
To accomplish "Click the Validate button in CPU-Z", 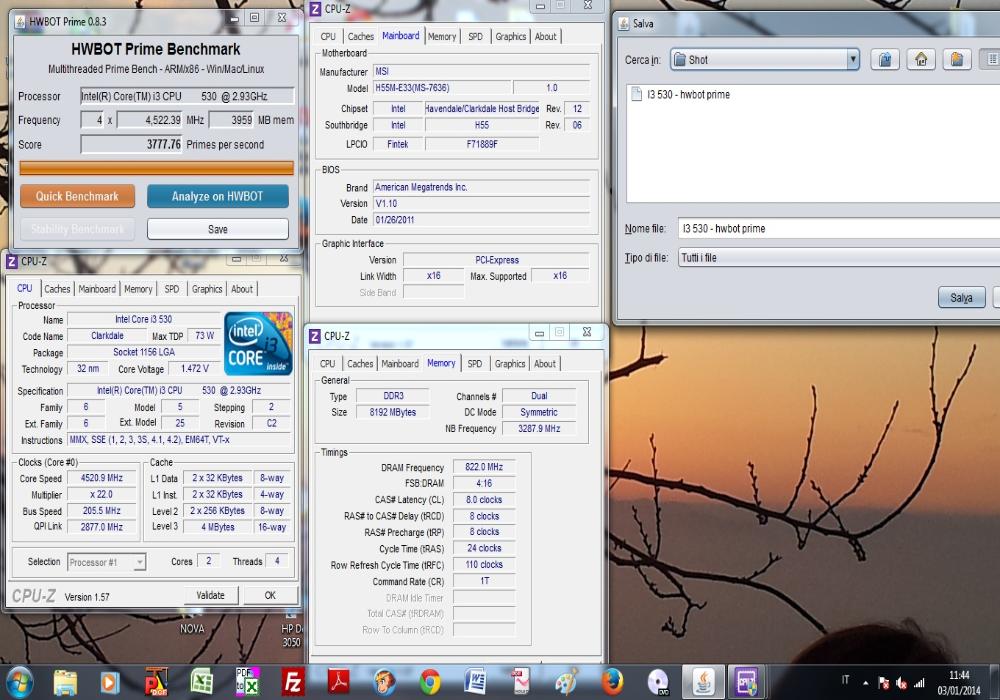I will pos(210,595).
